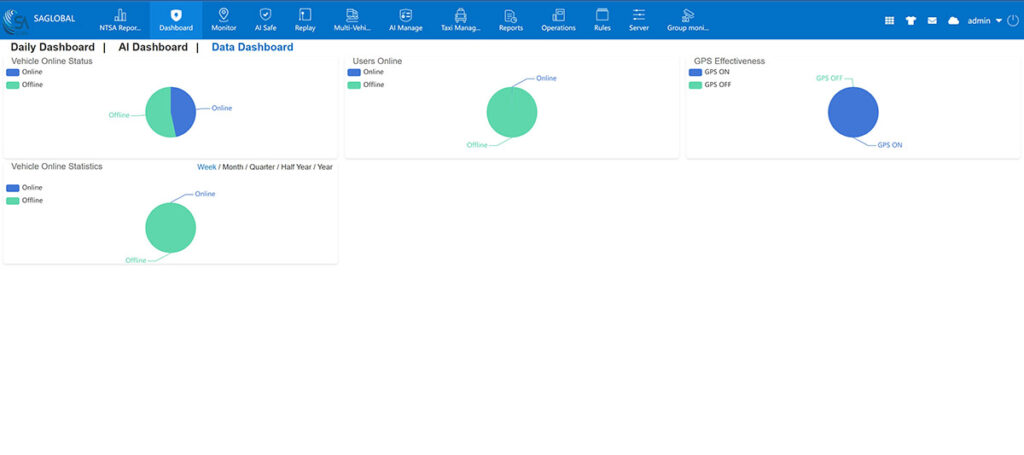This screenshot has width=1024, height=455.
Task: Click green Offline slice in Vehicle Online Status pie
Action: click(158, 113)
